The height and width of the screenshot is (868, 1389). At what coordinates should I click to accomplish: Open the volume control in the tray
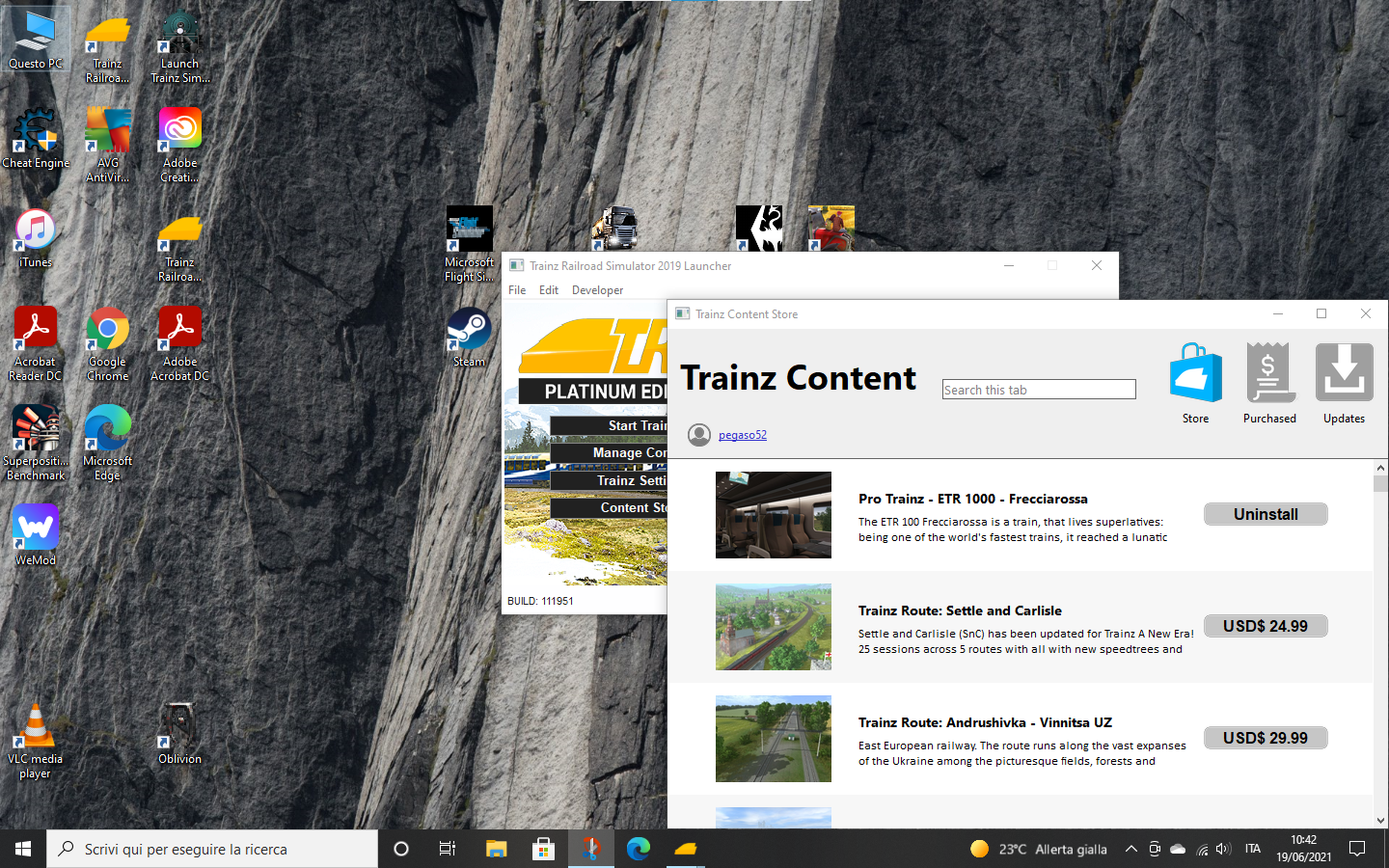pyautogui.click(x=1223, y=849)
